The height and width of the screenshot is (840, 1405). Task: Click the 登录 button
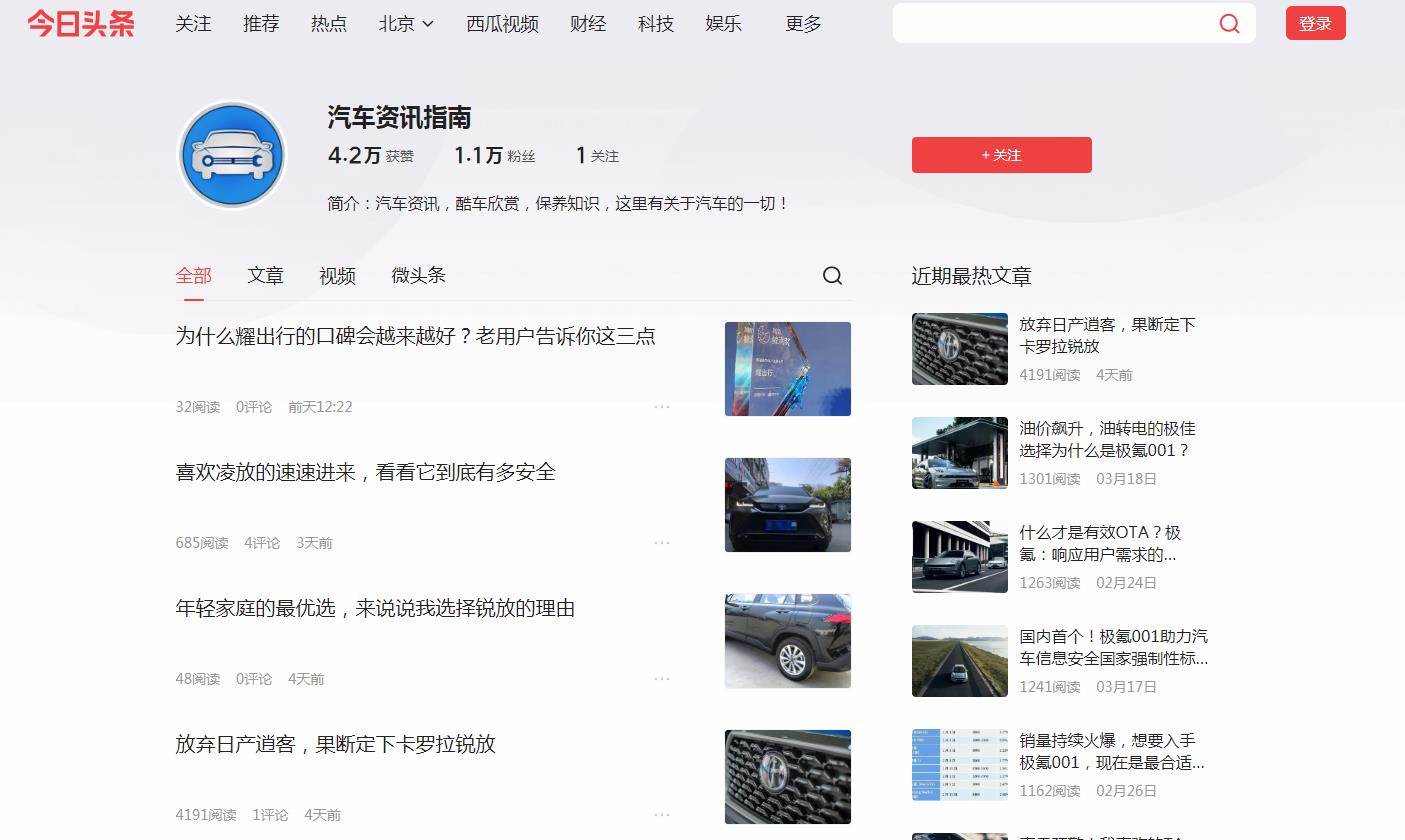click(x=1315, y=23)
